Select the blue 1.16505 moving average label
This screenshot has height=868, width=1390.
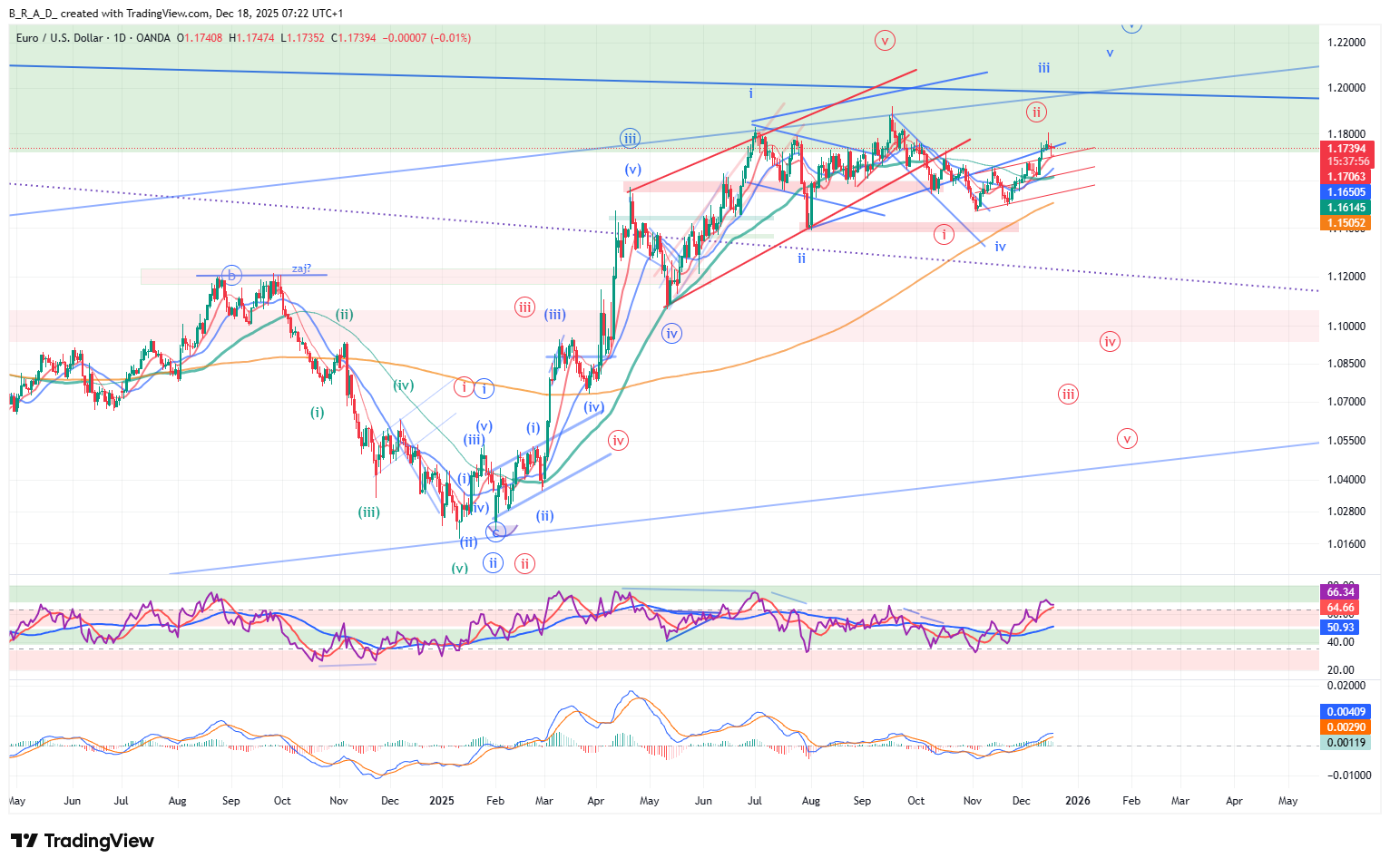(1346, 192)
